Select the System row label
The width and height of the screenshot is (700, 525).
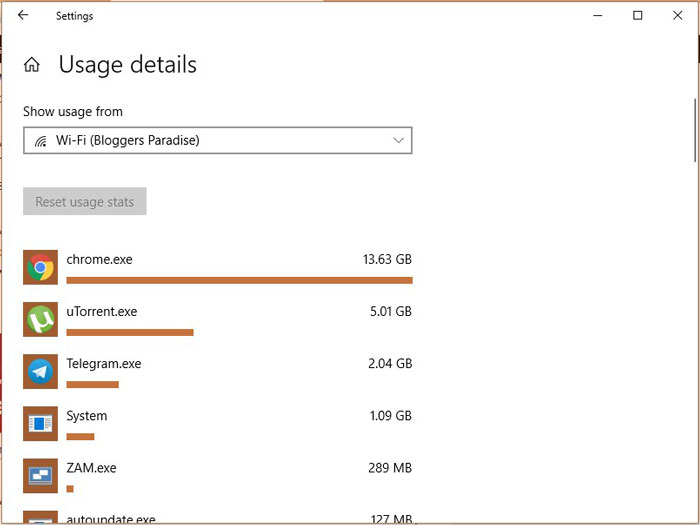[87, 416]
